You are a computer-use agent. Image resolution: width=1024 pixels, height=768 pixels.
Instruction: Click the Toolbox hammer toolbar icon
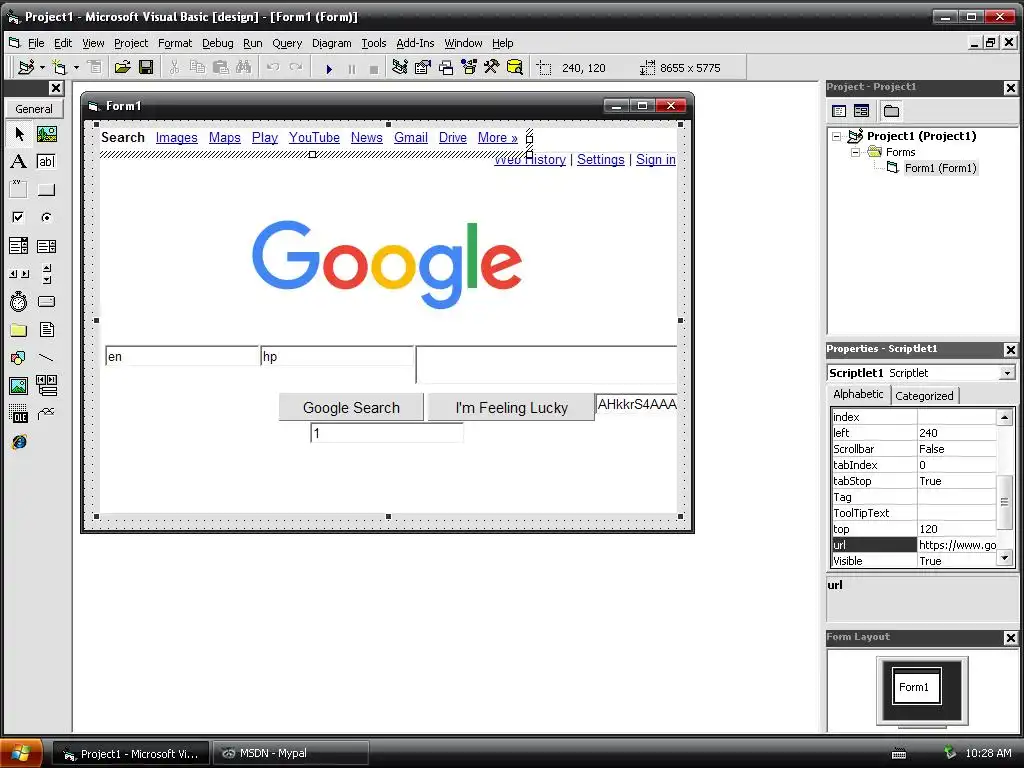coord(491,67)
